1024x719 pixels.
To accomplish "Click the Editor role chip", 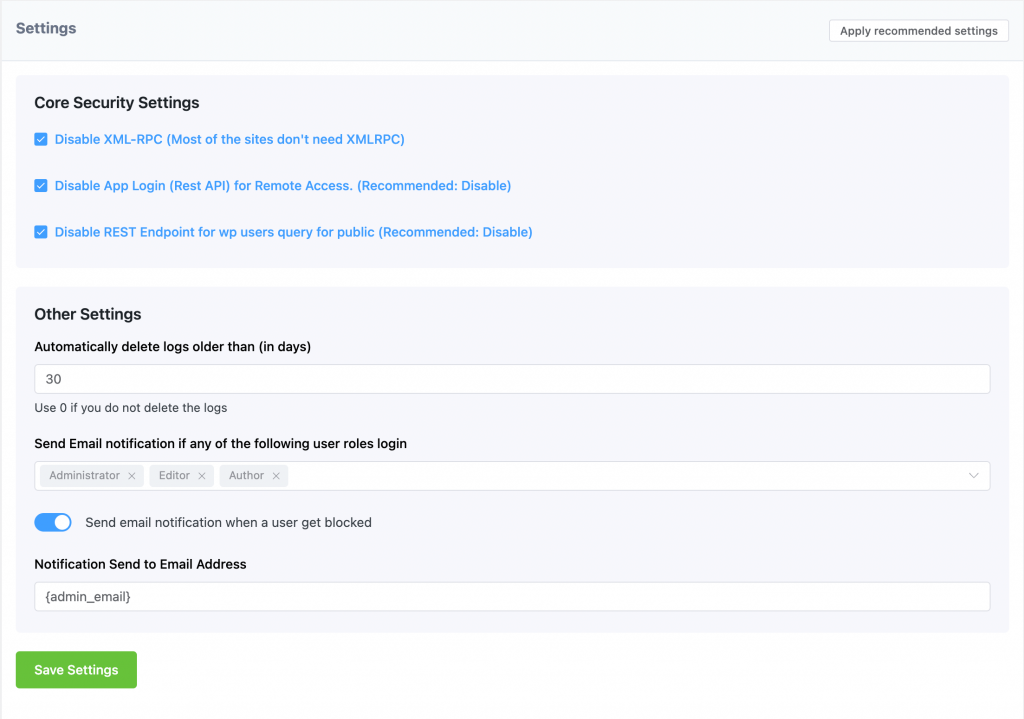I will pyautogui.click(x=172, y=475).
